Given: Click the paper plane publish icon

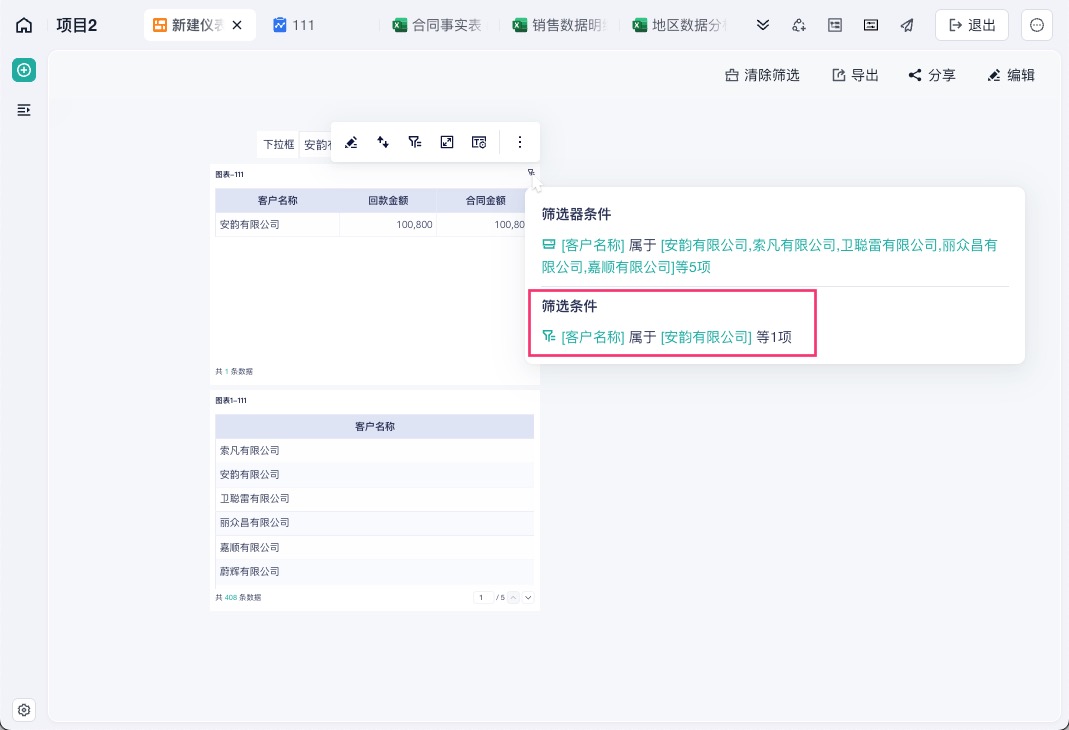Looking at the screenshot, I should [x=907, y=25].
